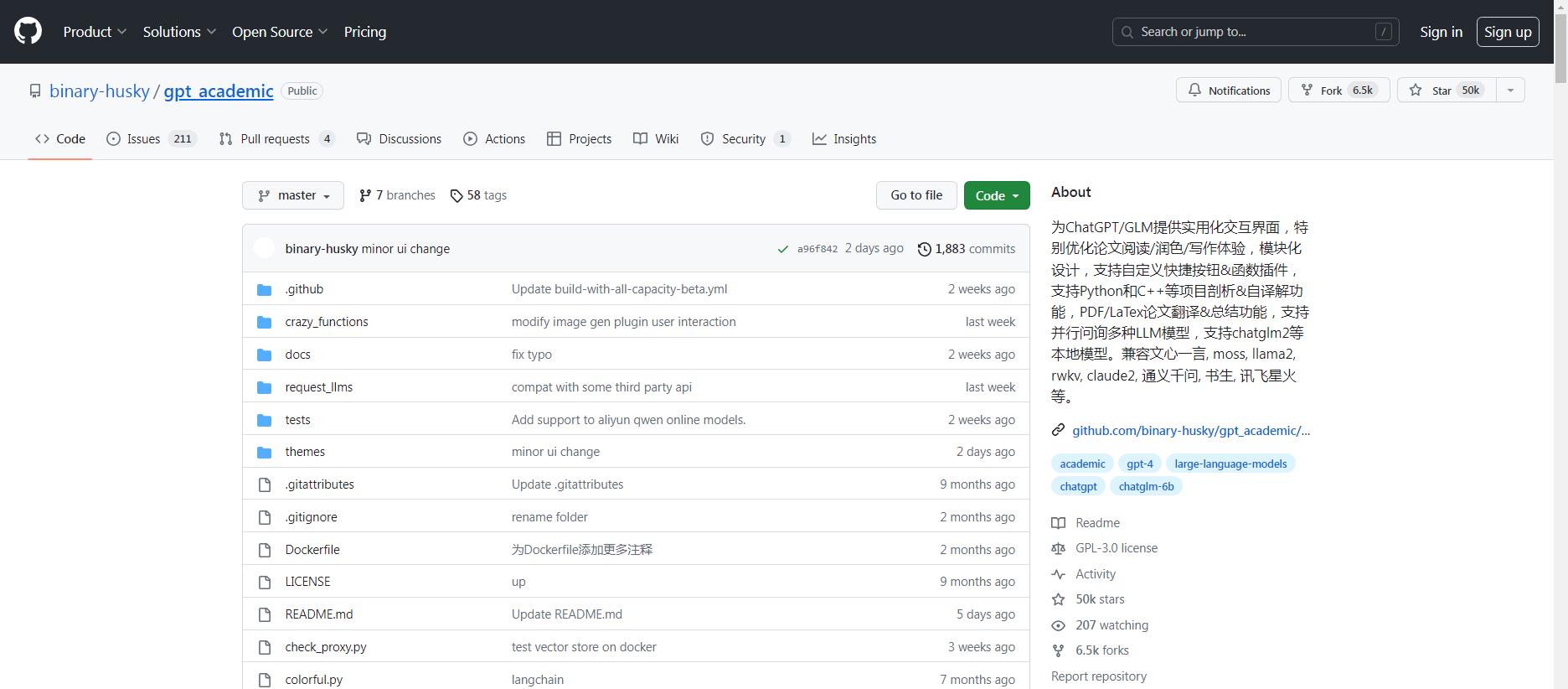Click the eye icon next to 207 watching
The height and width of the screenshot is (689, 1568).
[x=1059, y=625]
